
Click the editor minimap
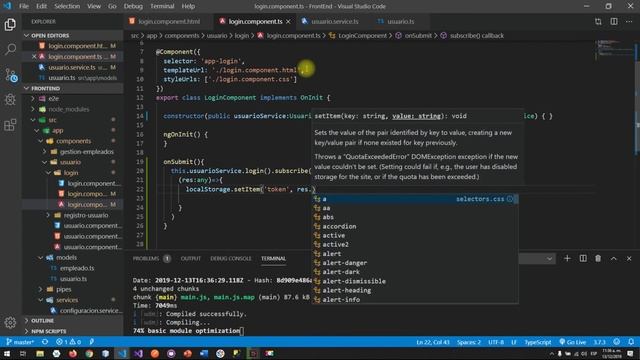(614, 50)
